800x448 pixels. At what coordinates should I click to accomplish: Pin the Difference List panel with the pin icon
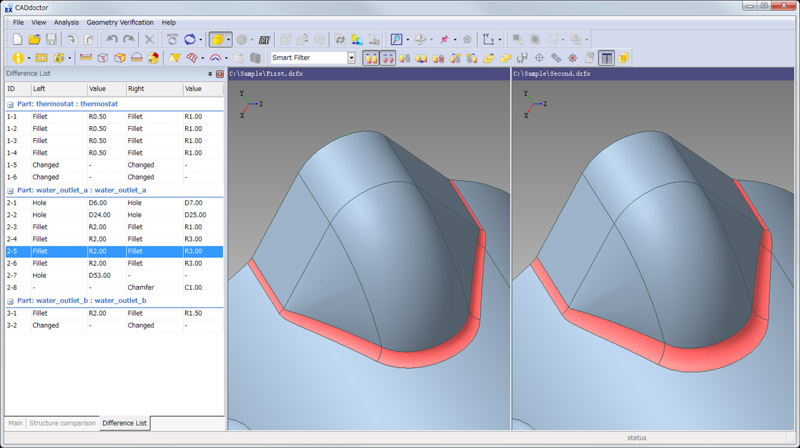click(210, 74)
